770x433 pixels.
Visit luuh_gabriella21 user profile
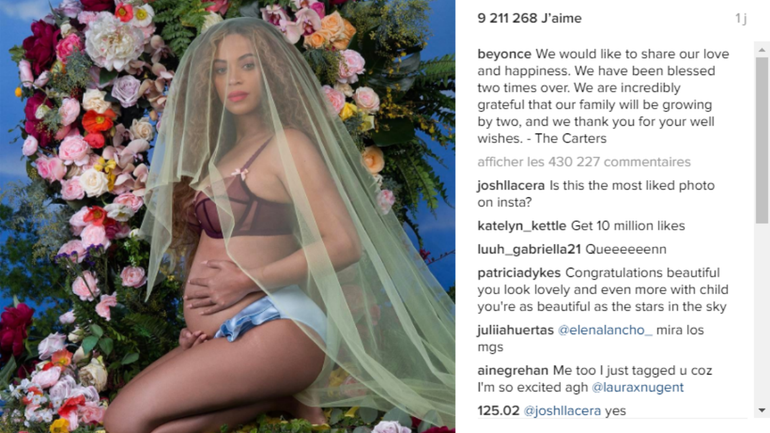(529, 249)
